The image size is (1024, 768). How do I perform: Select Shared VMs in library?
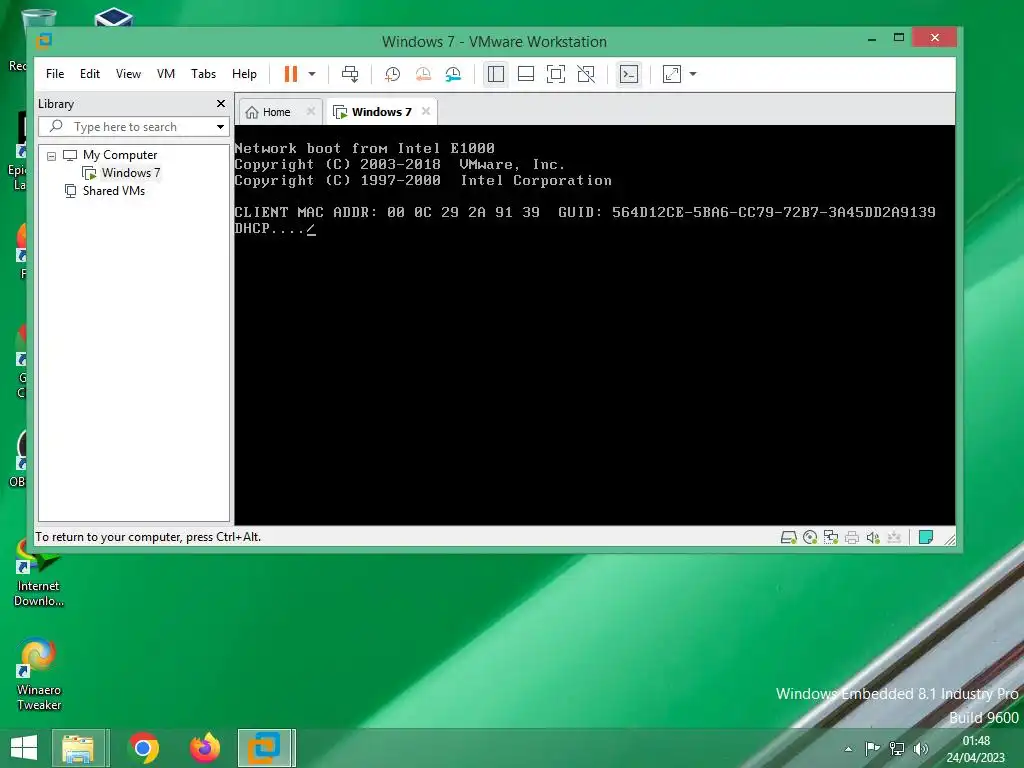coord(114,191)
